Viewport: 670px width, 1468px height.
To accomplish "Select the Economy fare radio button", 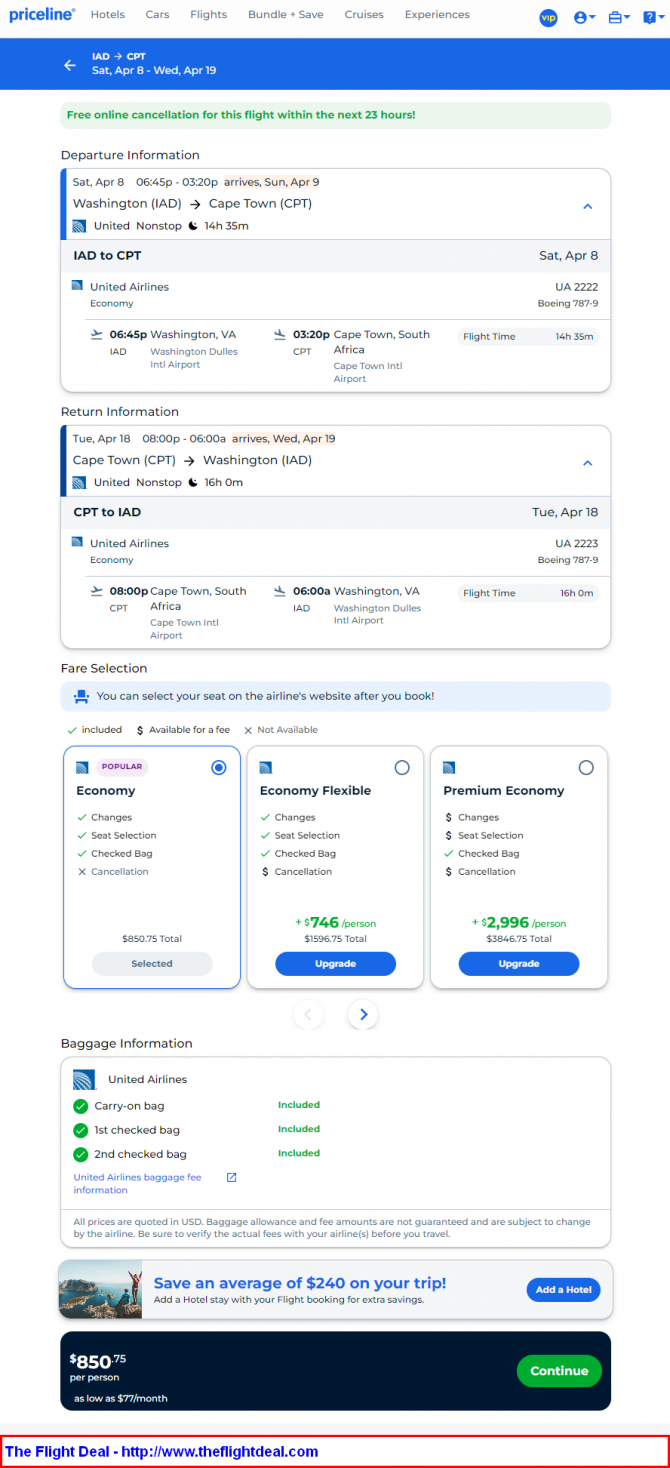I will coord(219,768).
